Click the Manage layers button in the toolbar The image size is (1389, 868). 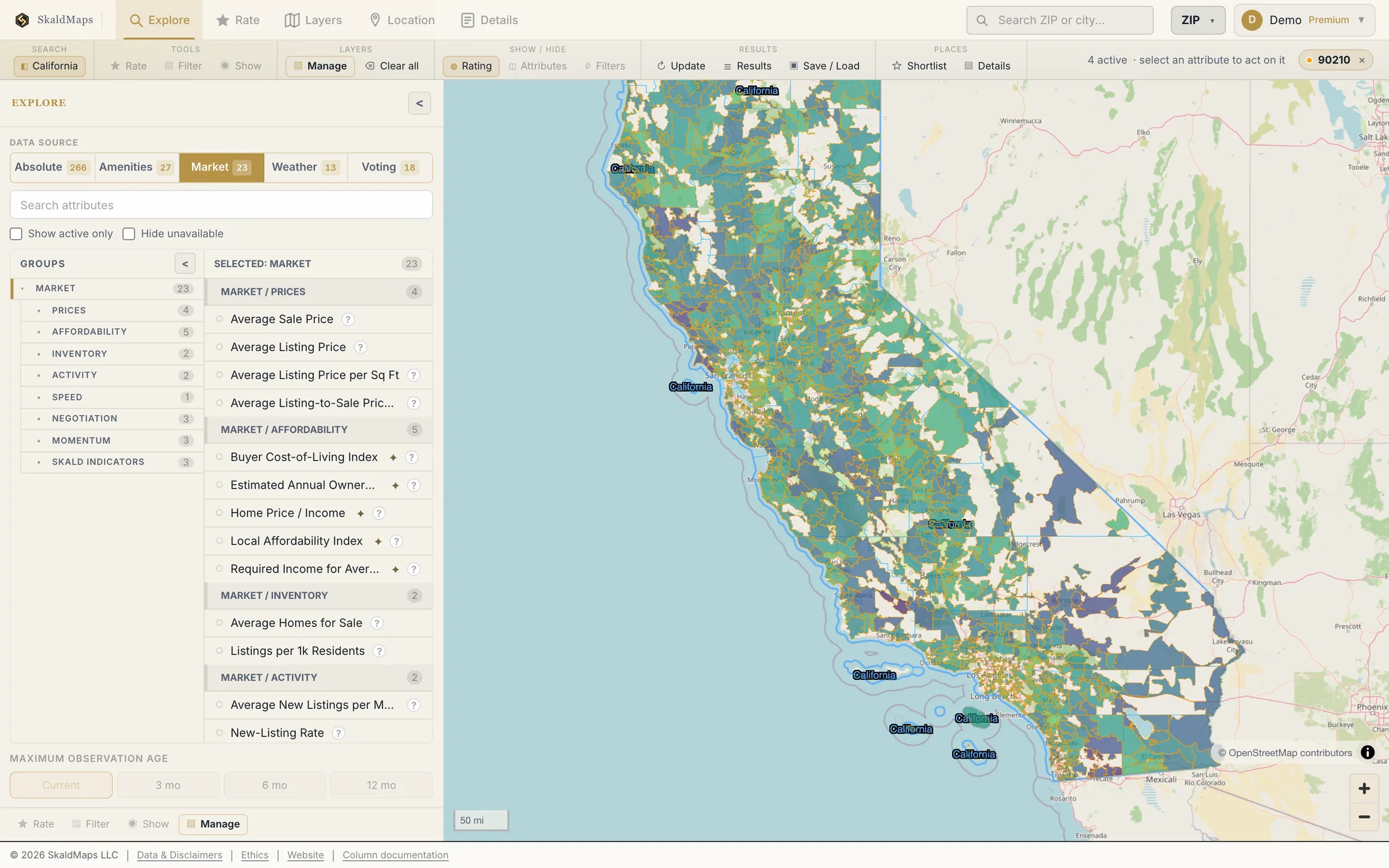point(320,66)
